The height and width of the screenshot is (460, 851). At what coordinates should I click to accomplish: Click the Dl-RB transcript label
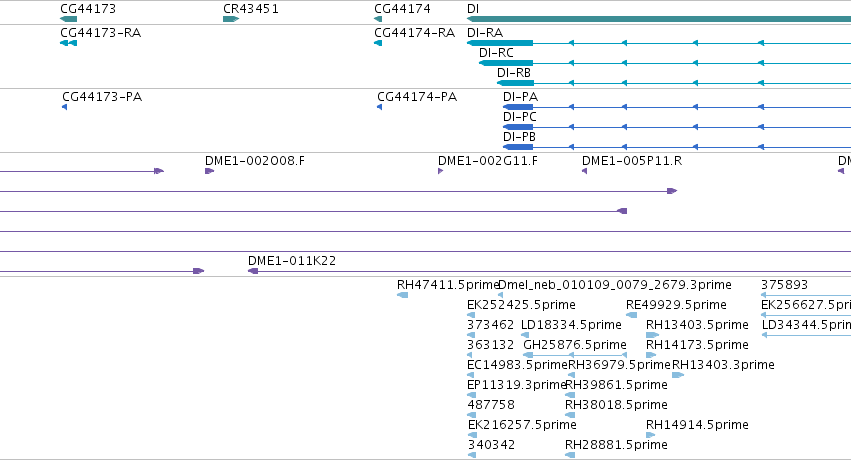point(514,73)
